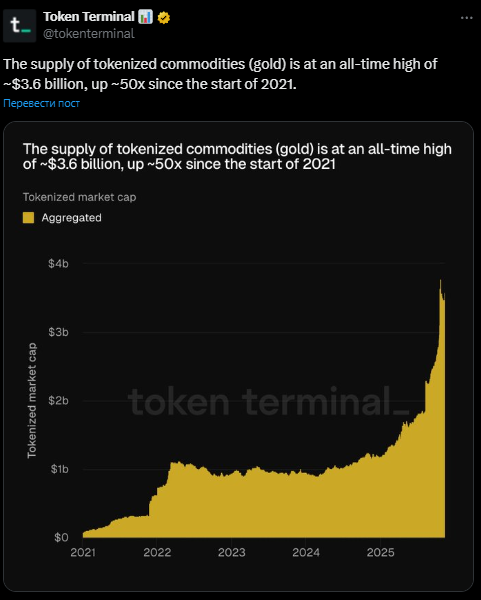Viewport: 481px width, 600px height.
Task: Click the 2021 x-axis label
Action: click(x=83, y=552)
